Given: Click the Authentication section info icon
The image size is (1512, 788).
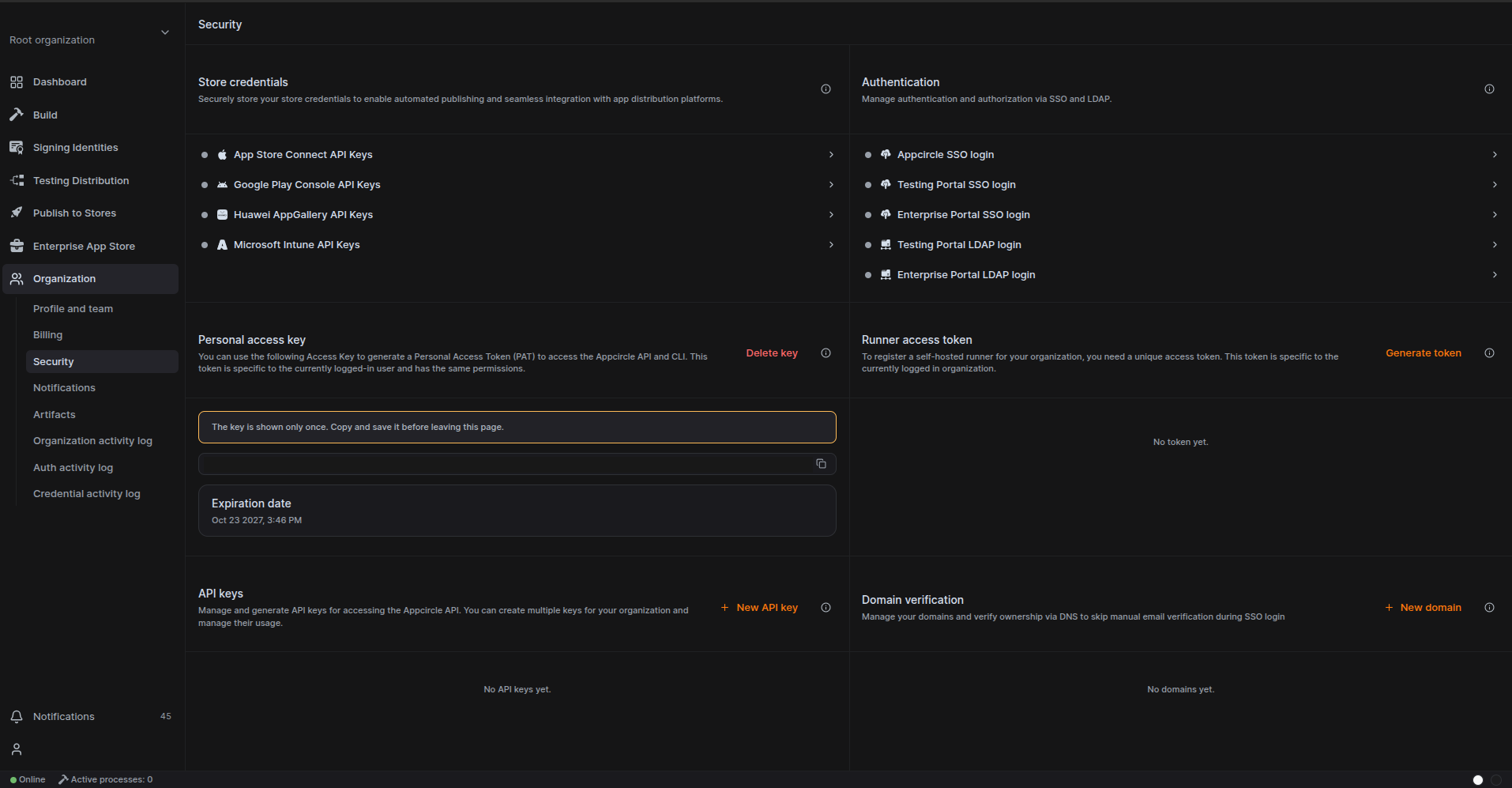Looking at the screenshot, I should 1489,89.
